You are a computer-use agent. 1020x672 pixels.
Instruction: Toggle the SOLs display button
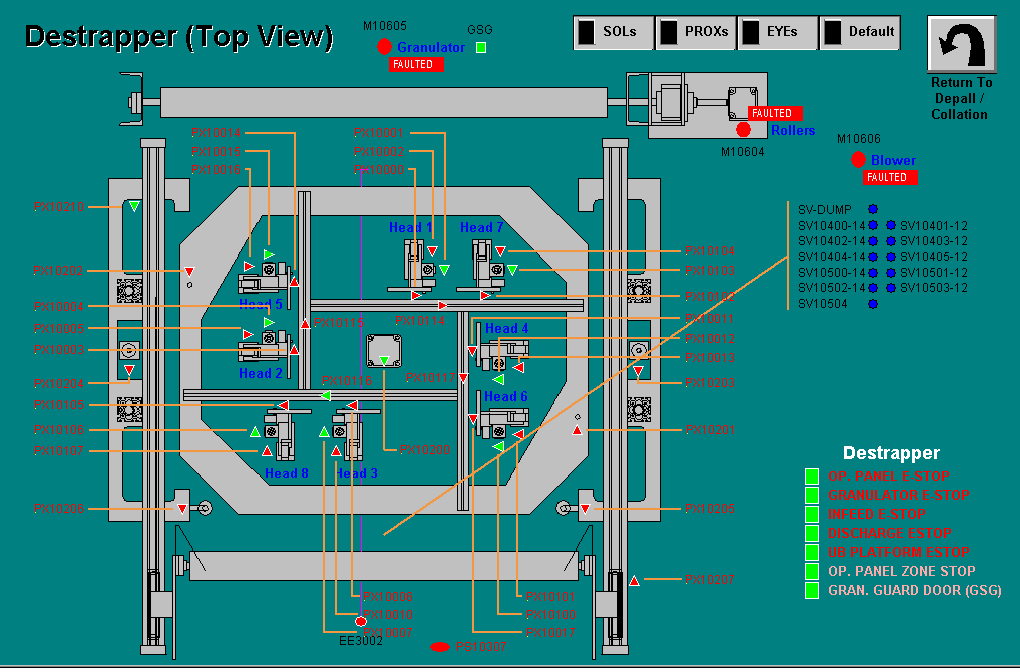tap(613, 32)
